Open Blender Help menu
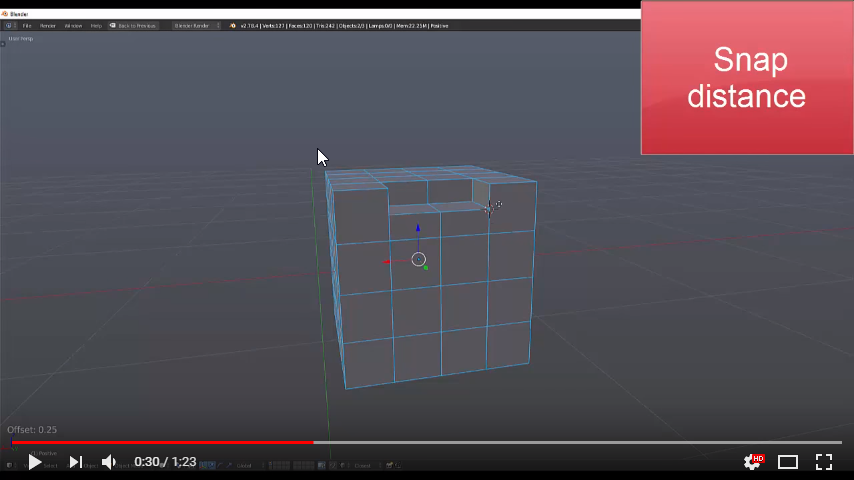 tap(96, 26)
